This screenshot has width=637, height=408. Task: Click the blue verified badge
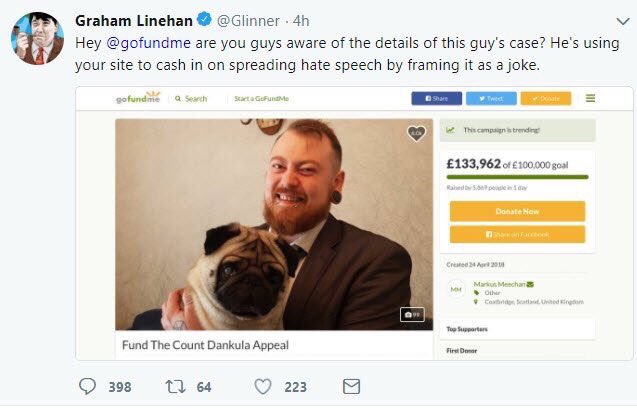pos(204,20)
